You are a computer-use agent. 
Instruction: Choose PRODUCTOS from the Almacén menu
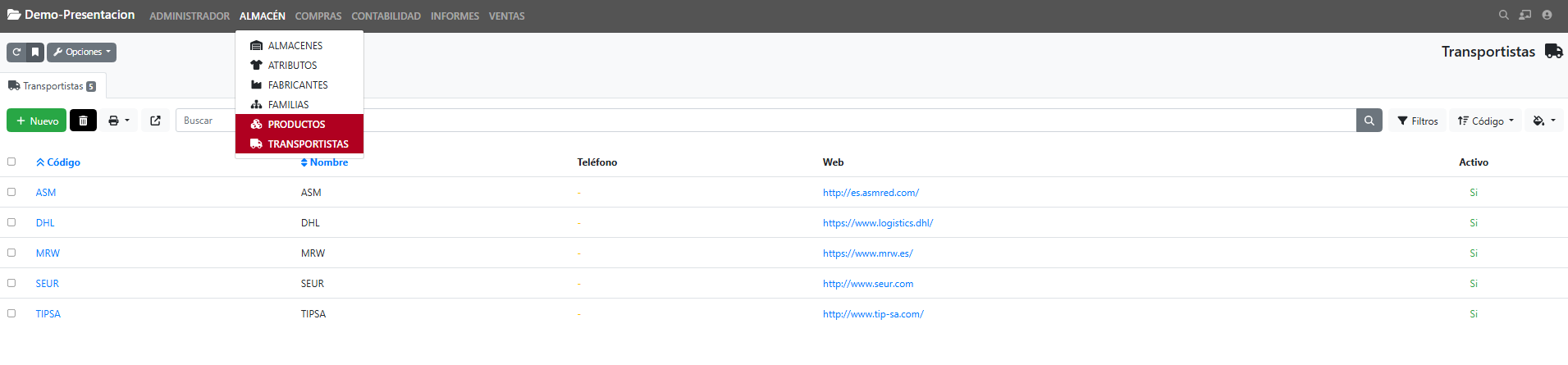pos(296,125)
